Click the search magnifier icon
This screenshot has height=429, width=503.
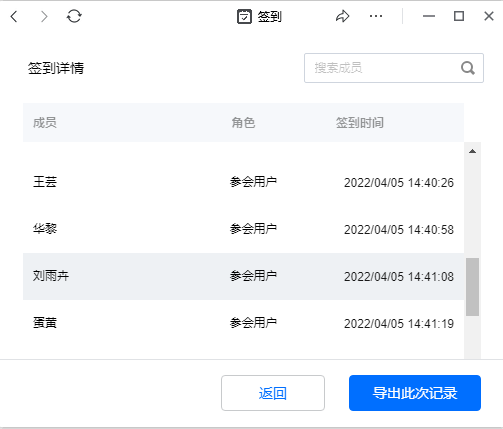(x=468, y=68)
